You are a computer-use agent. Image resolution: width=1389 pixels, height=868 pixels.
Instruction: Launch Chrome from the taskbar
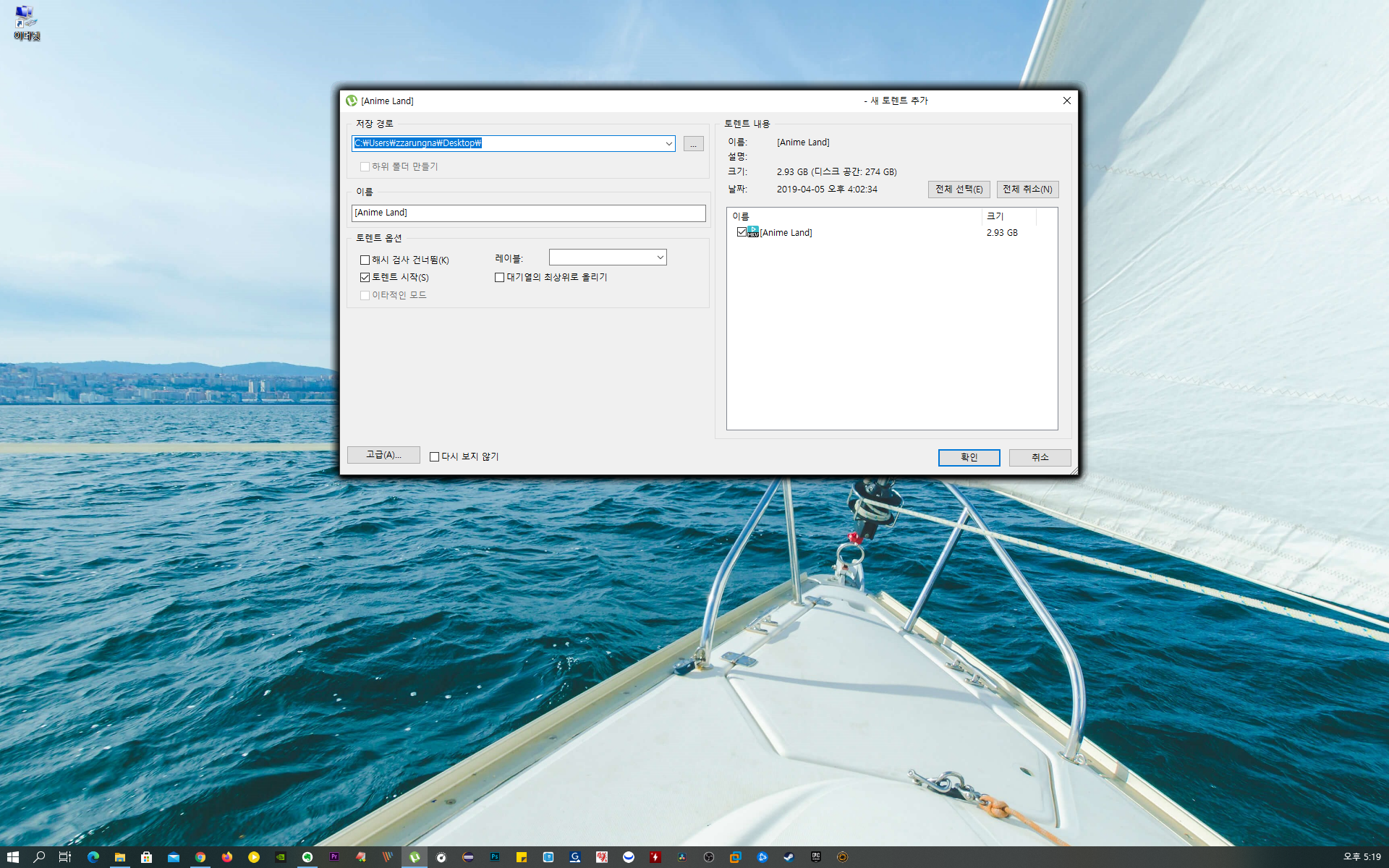point(200,857)
